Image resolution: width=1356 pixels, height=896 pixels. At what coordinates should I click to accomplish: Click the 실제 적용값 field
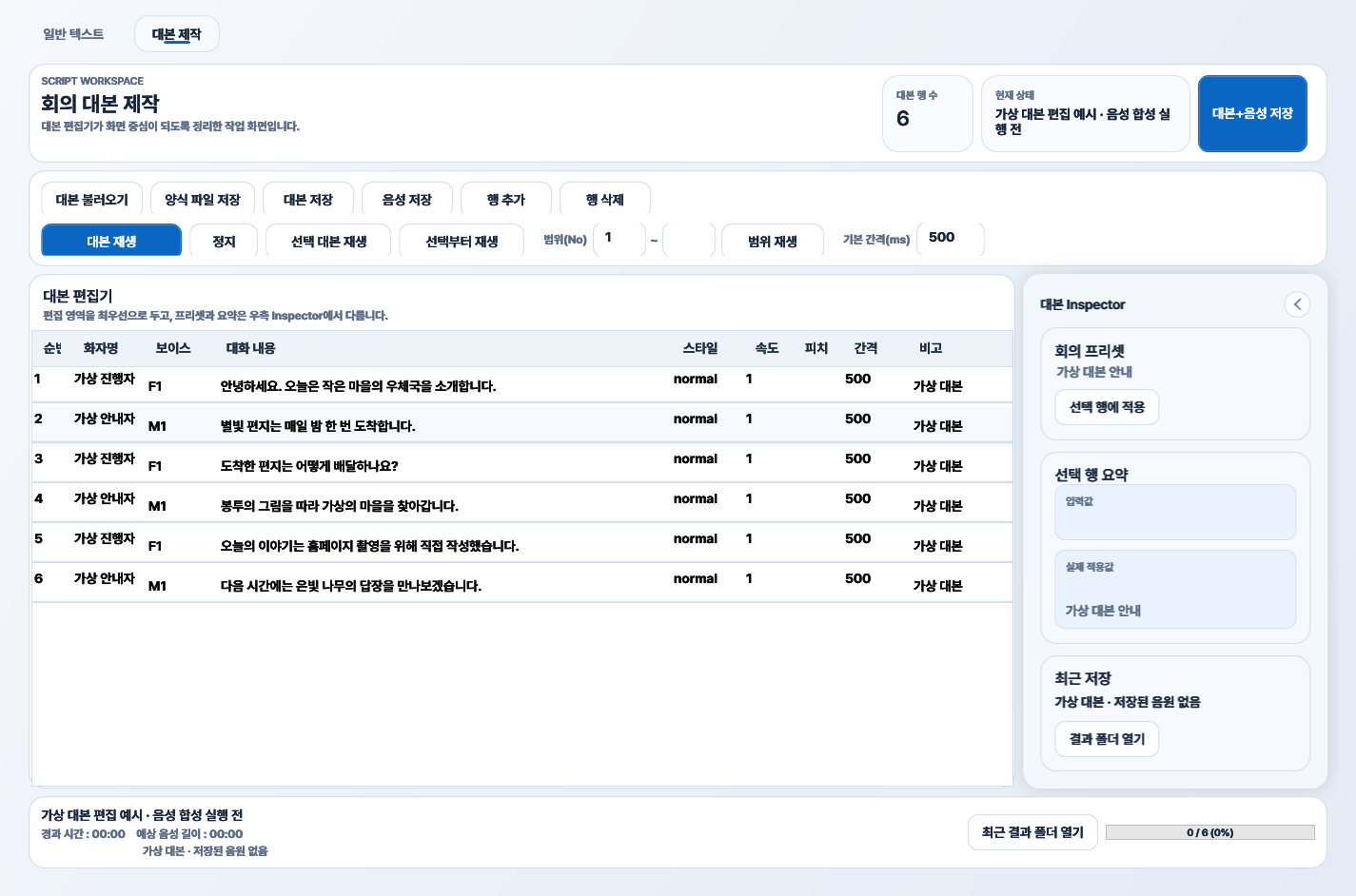tap(1175, 589)
